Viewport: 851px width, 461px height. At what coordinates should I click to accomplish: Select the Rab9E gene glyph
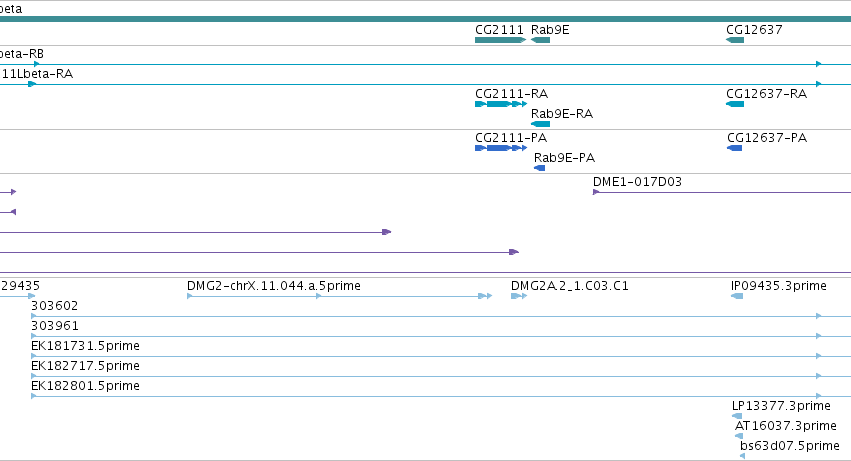541,40
